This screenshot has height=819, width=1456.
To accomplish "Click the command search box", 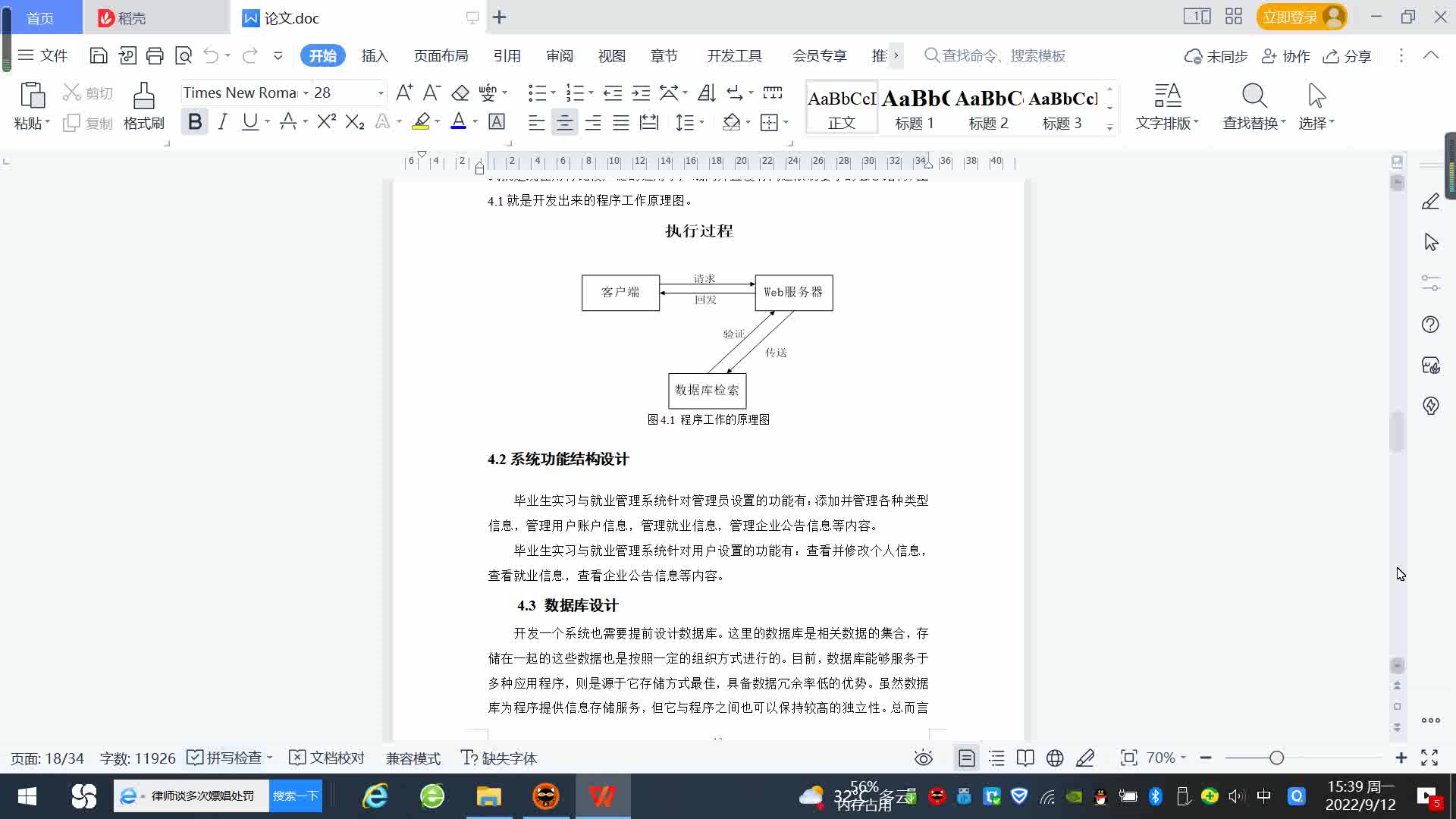I will coord(995,55).
